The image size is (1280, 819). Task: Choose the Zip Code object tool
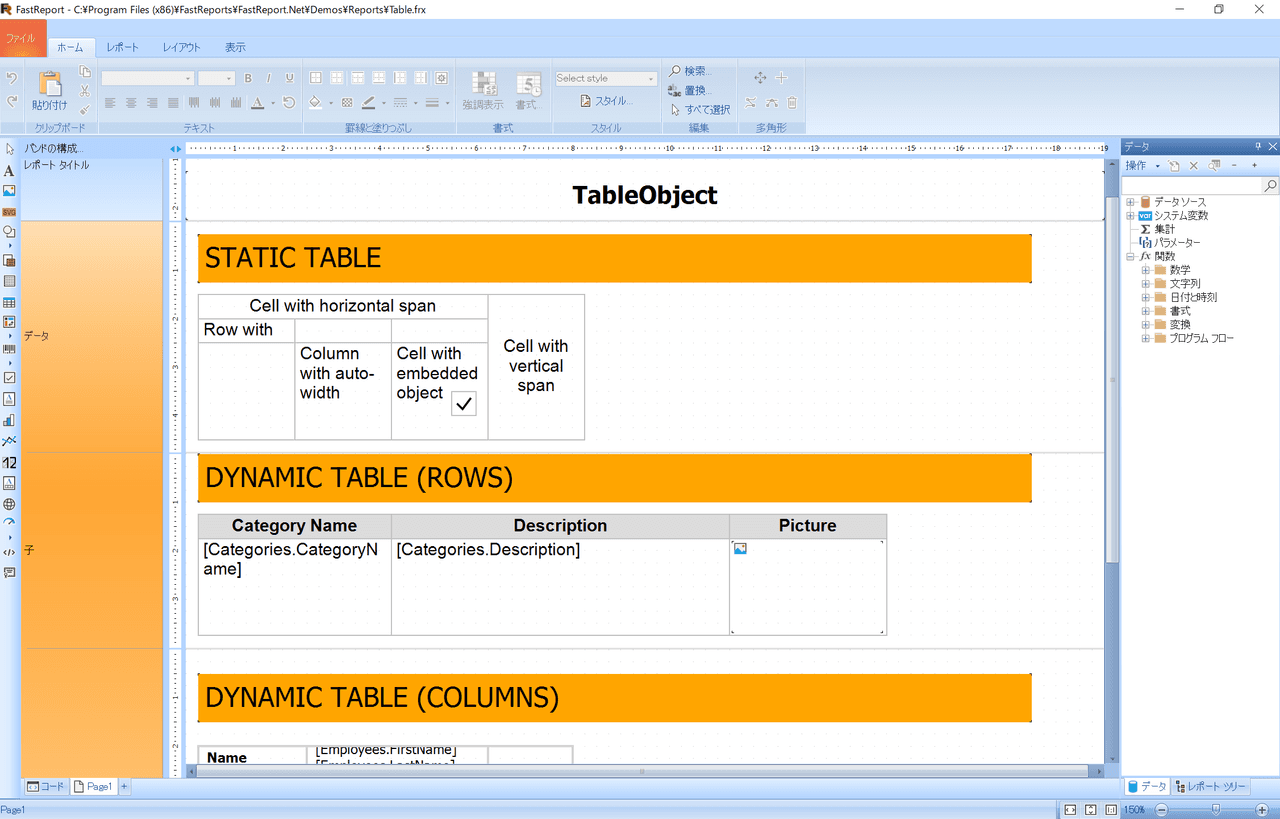[9, 462]
